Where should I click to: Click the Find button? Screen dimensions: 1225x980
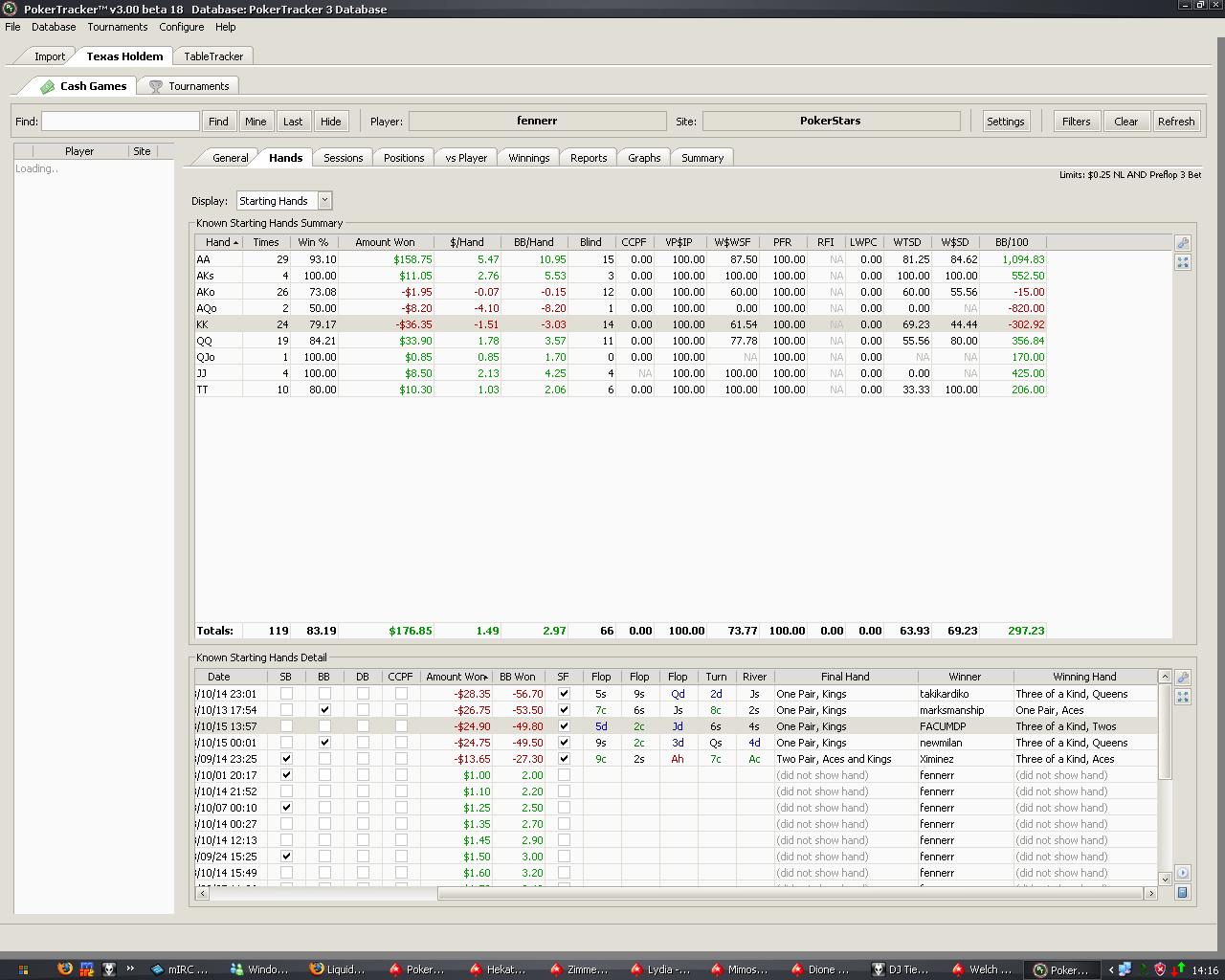pyautogui.click(x=218, y=122)
